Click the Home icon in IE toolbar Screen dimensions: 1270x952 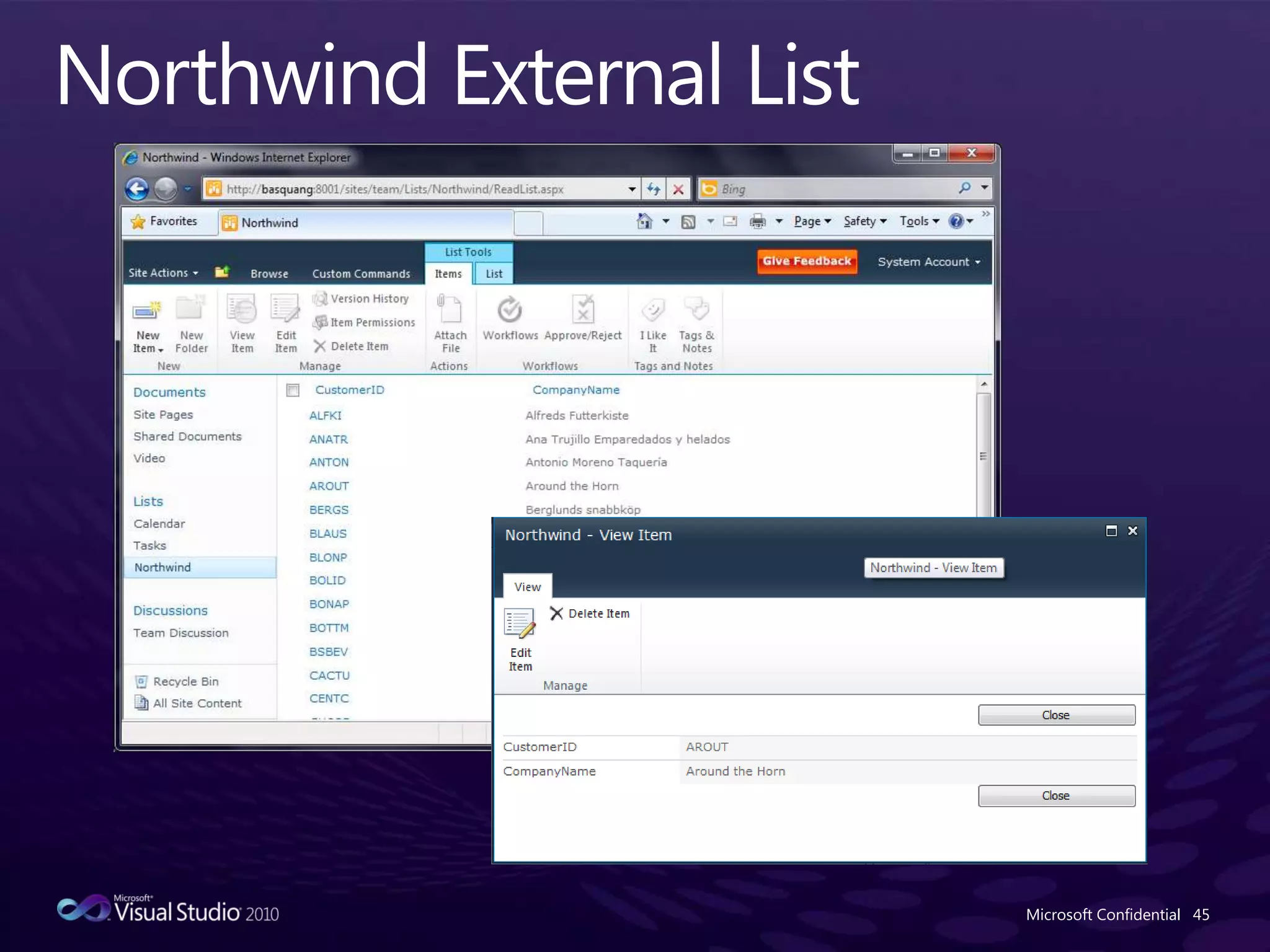coord(644,221)
